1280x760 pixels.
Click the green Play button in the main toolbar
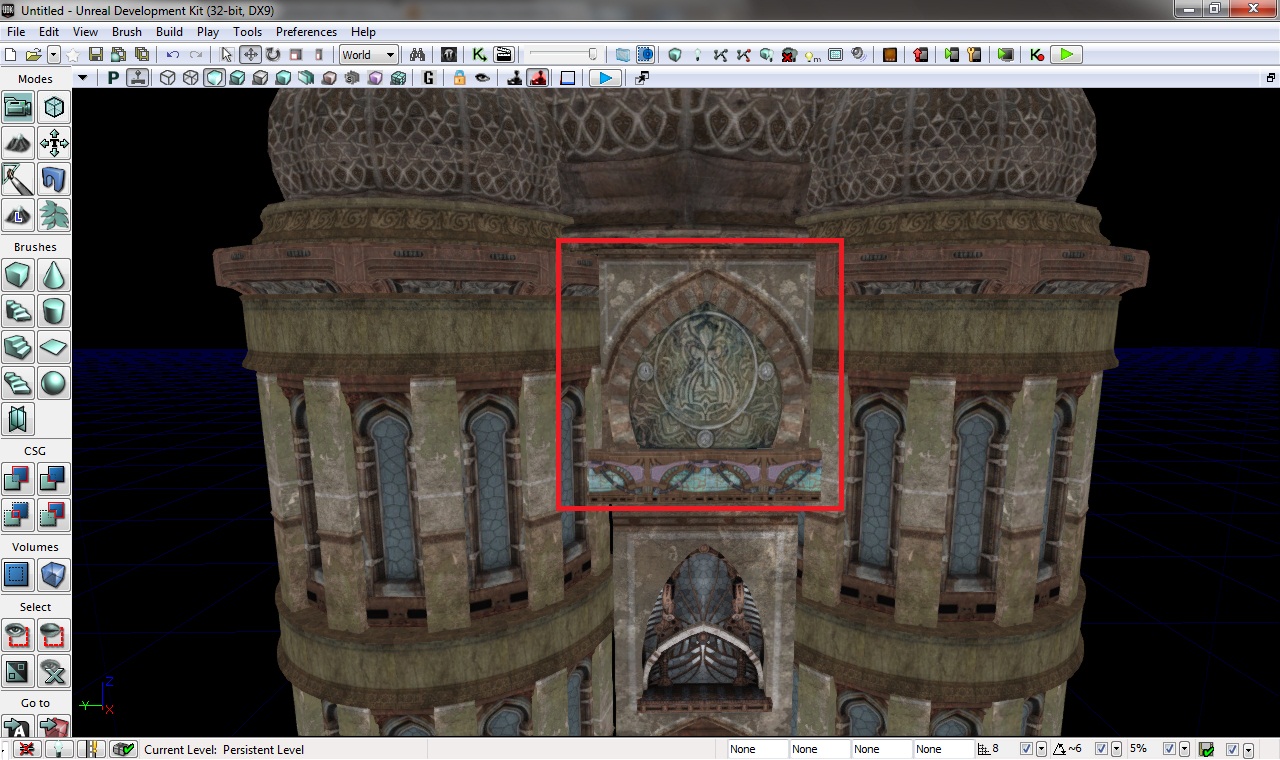[x=1067, y=55]
